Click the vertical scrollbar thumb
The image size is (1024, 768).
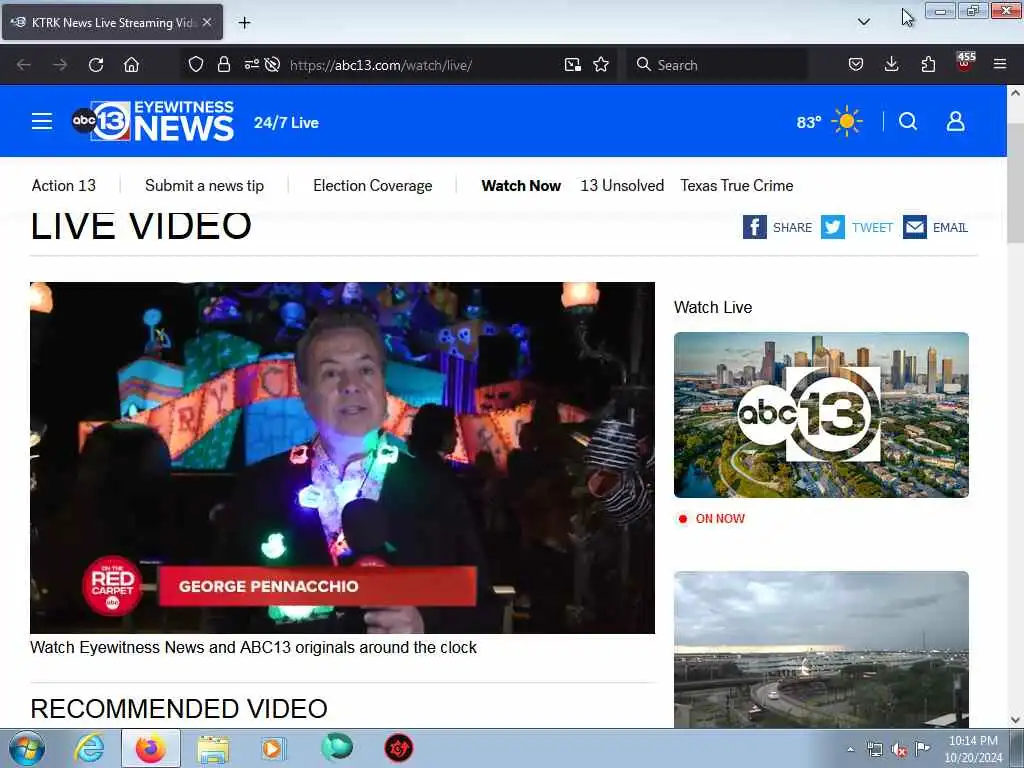coord(1015,182)
